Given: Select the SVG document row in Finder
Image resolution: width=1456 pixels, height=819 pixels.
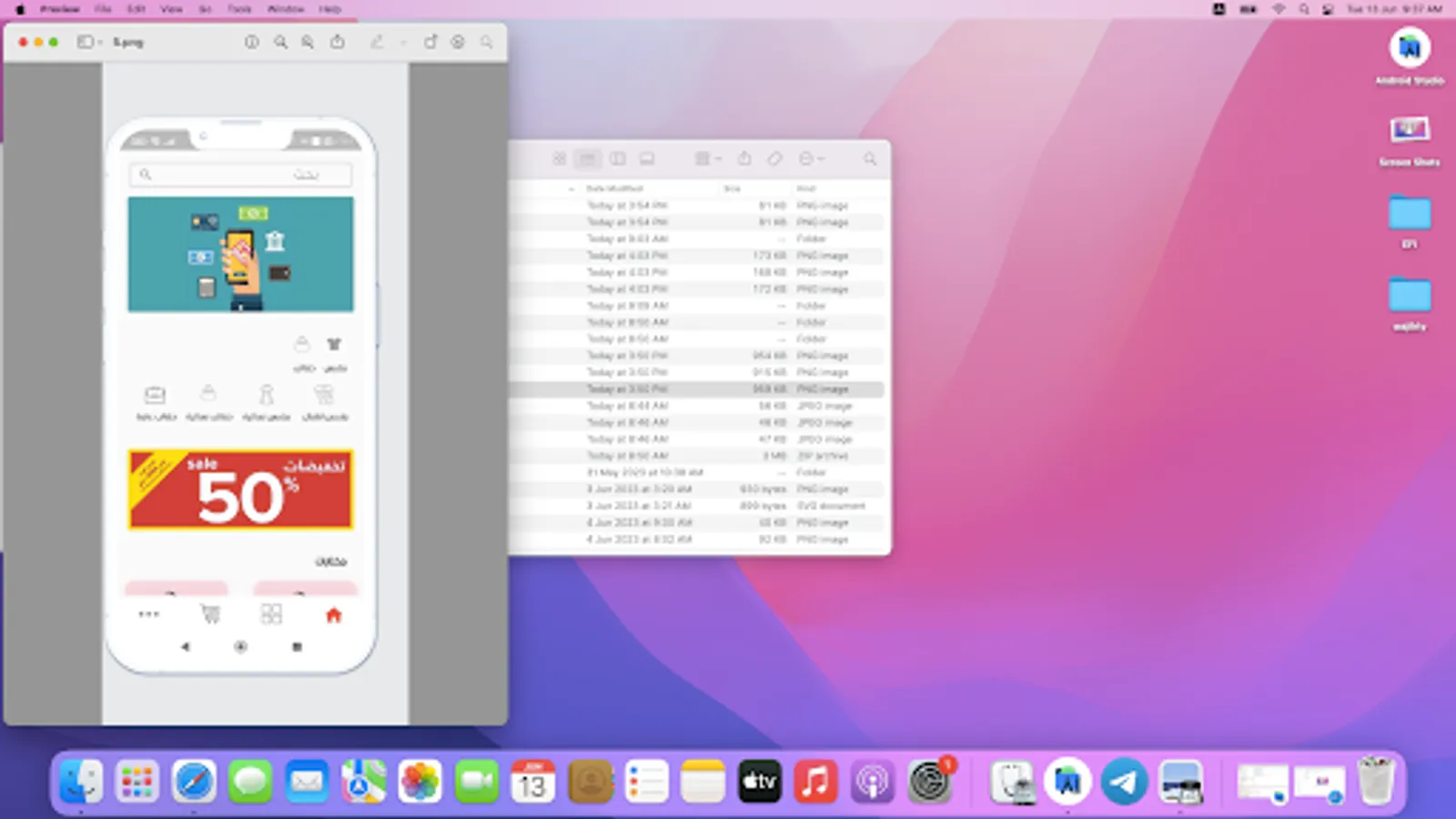Looking at the screenshot, I should 696,506.
